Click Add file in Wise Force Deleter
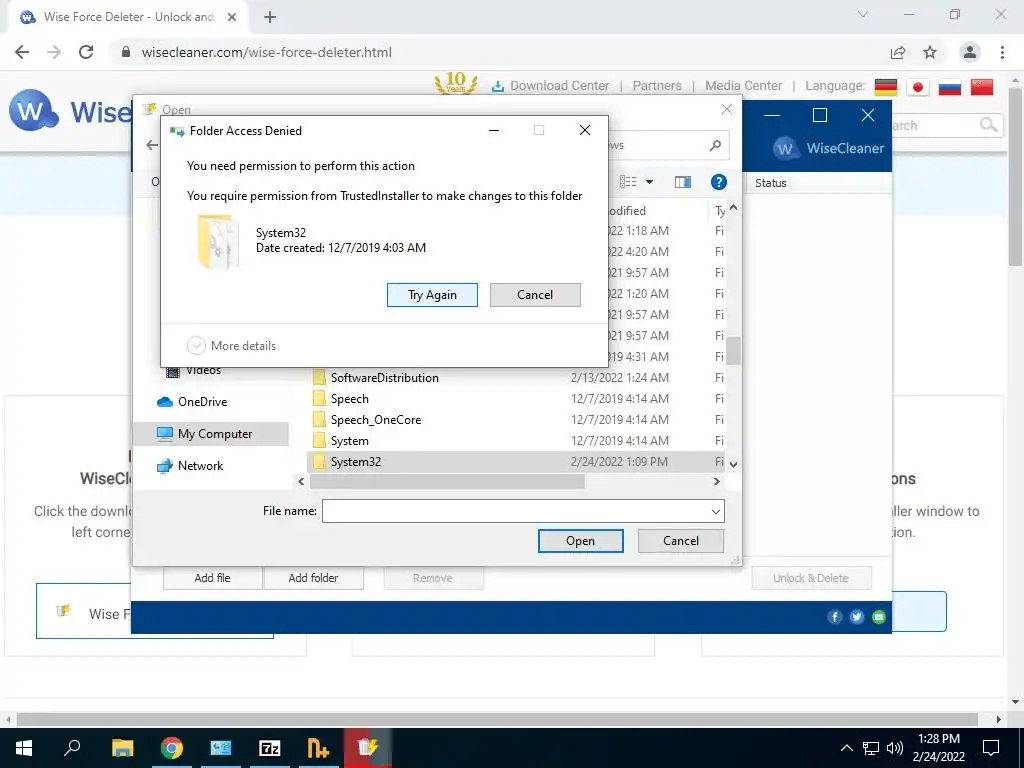1024x768 pixels. [212, 578]
